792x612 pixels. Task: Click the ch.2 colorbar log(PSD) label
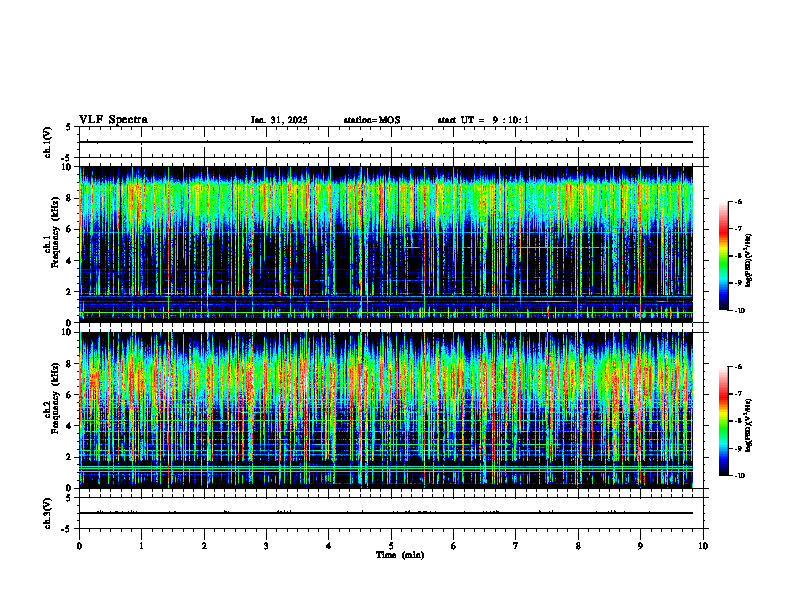pyautogui.click(x=749, y=425)
